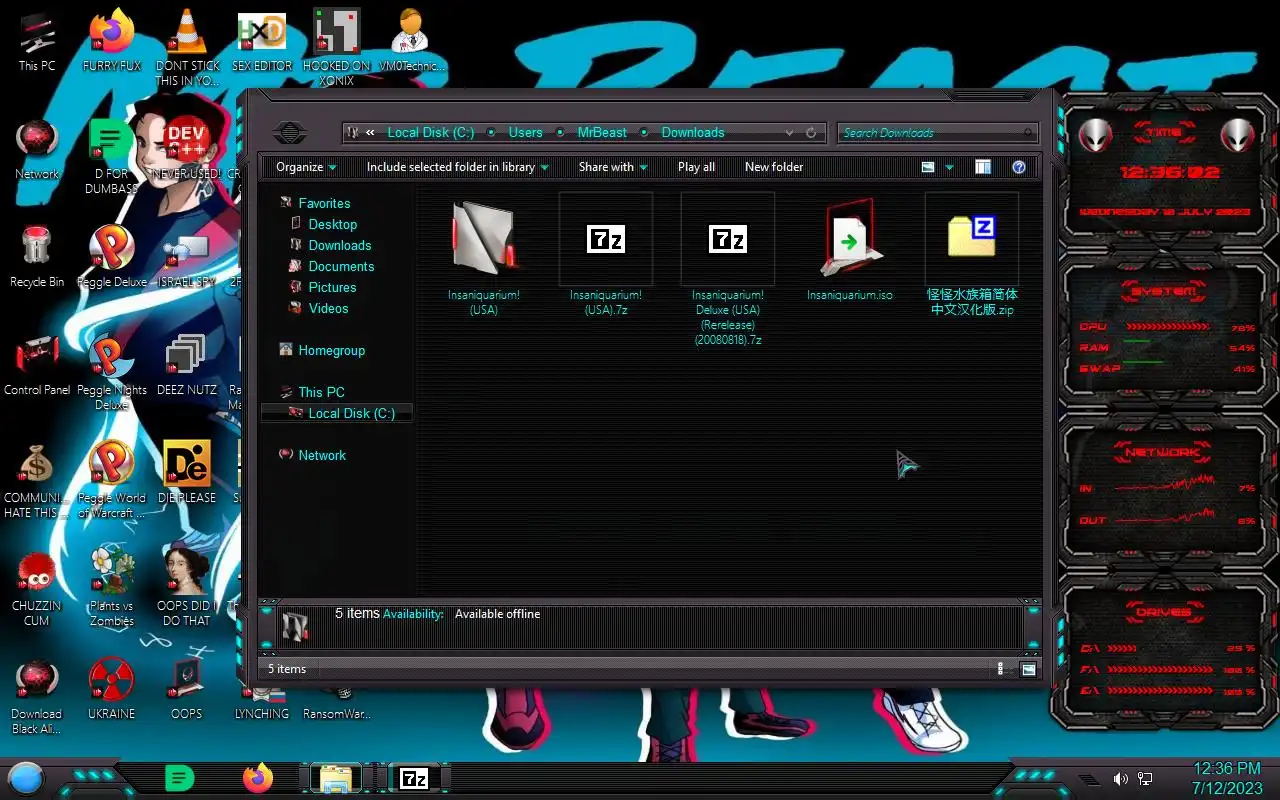This screenshot has height=800, width=1280.
Task: Click breadcrumb separator after MrBeast
Action: 644,132
